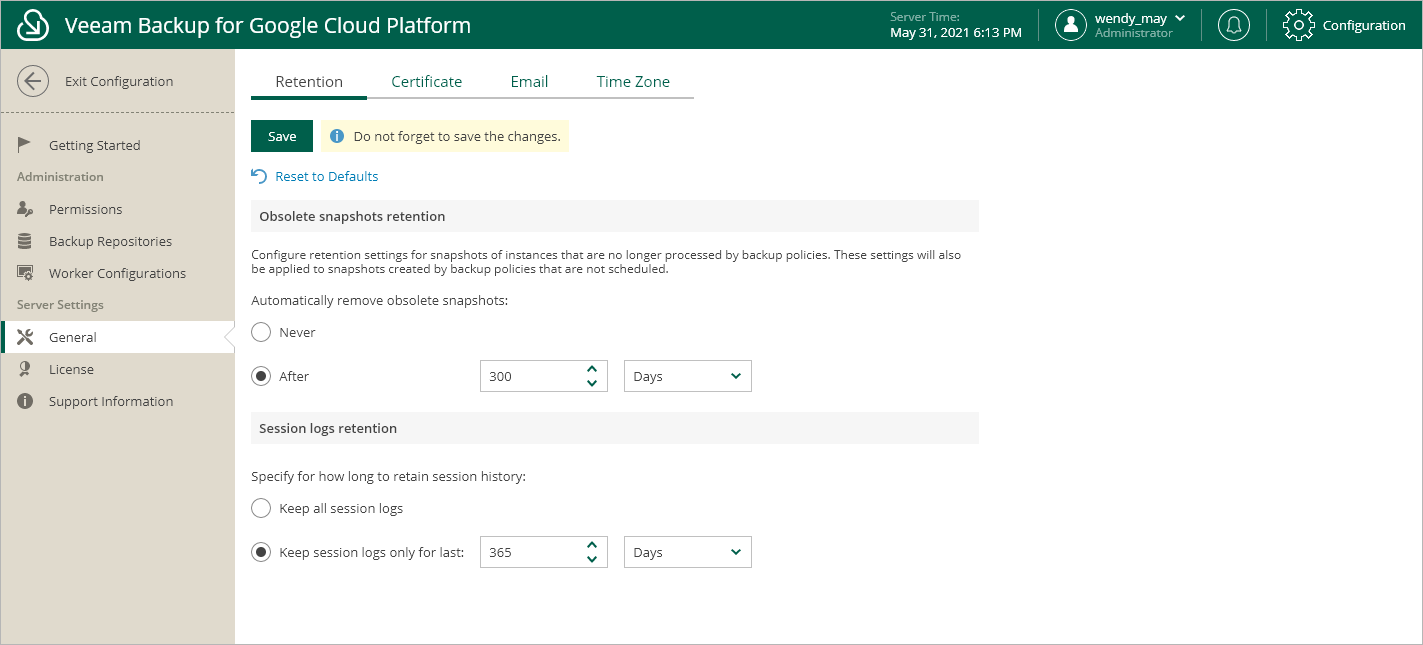Viewport: 1423px width, 645px height.
Task: Open General server settings
Action: 118,337
